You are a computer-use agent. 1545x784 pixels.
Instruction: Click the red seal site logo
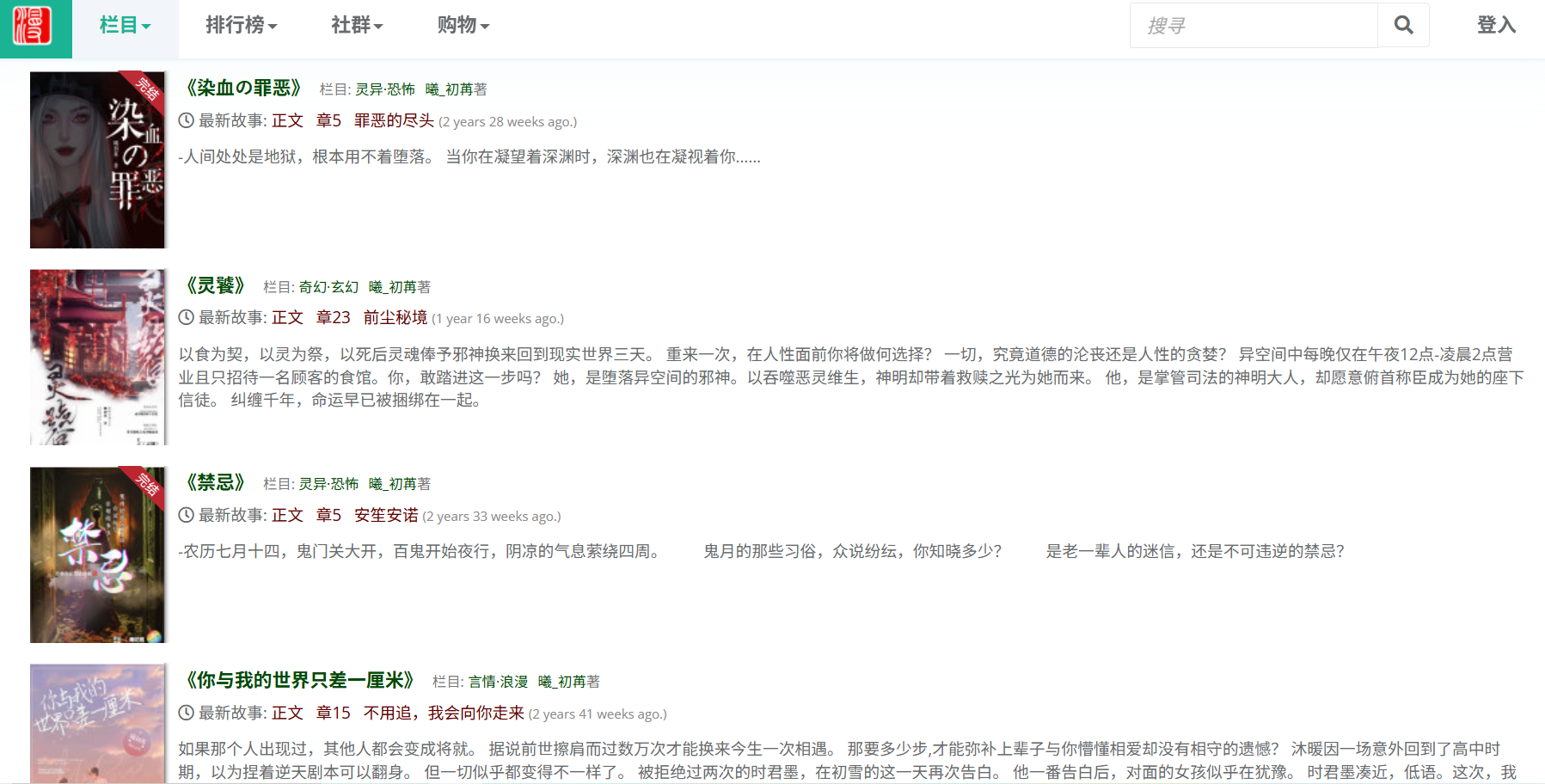click(x=33, y=26)
